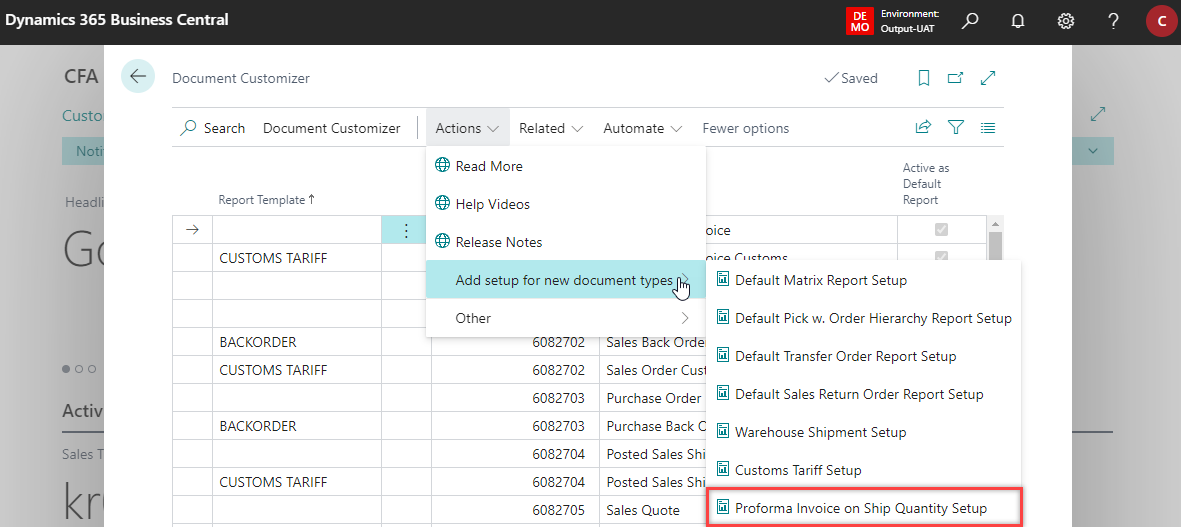Open the Actions dropdown menu
1181x527 pixels.
coord(467,128)
